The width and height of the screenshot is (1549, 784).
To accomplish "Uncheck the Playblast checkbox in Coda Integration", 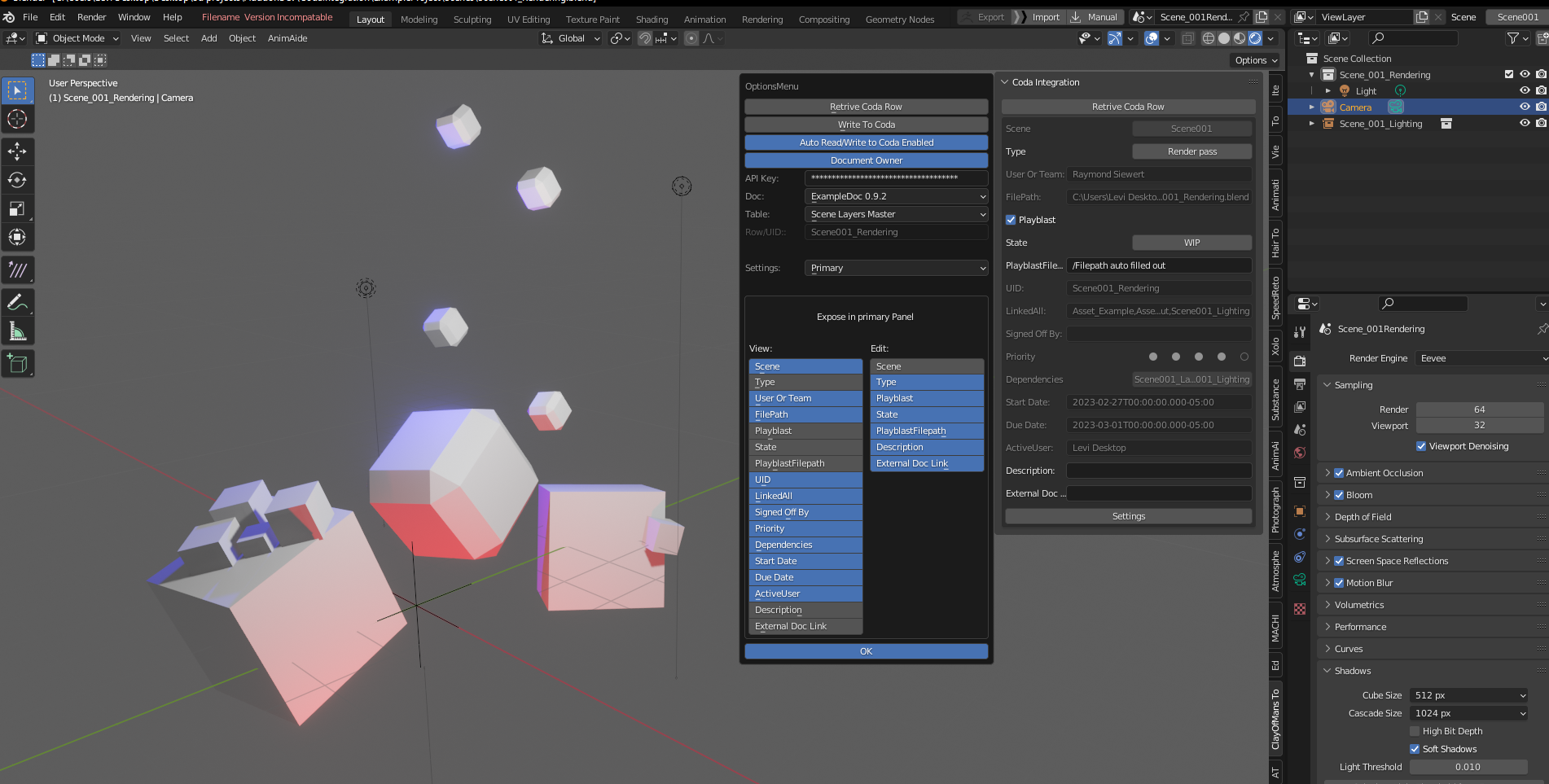I will 1010,220.
